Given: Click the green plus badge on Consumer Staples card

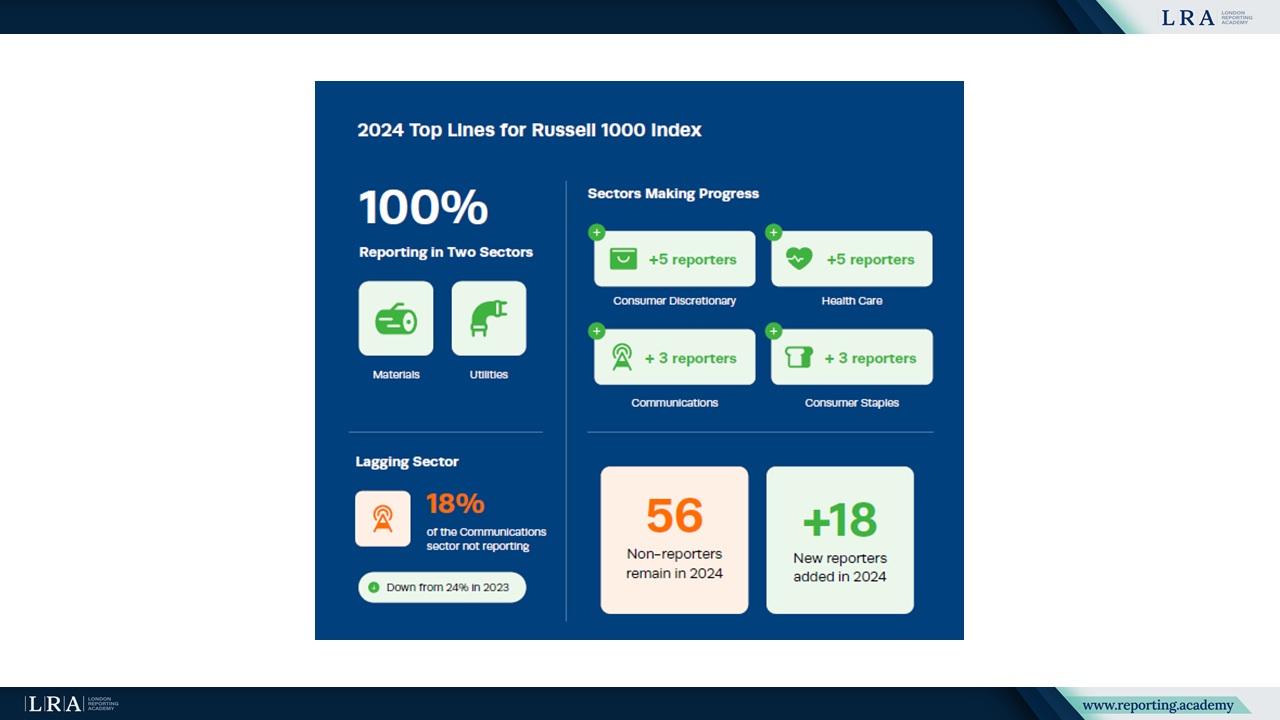Looking at the screenshot, I should point(773,331).
